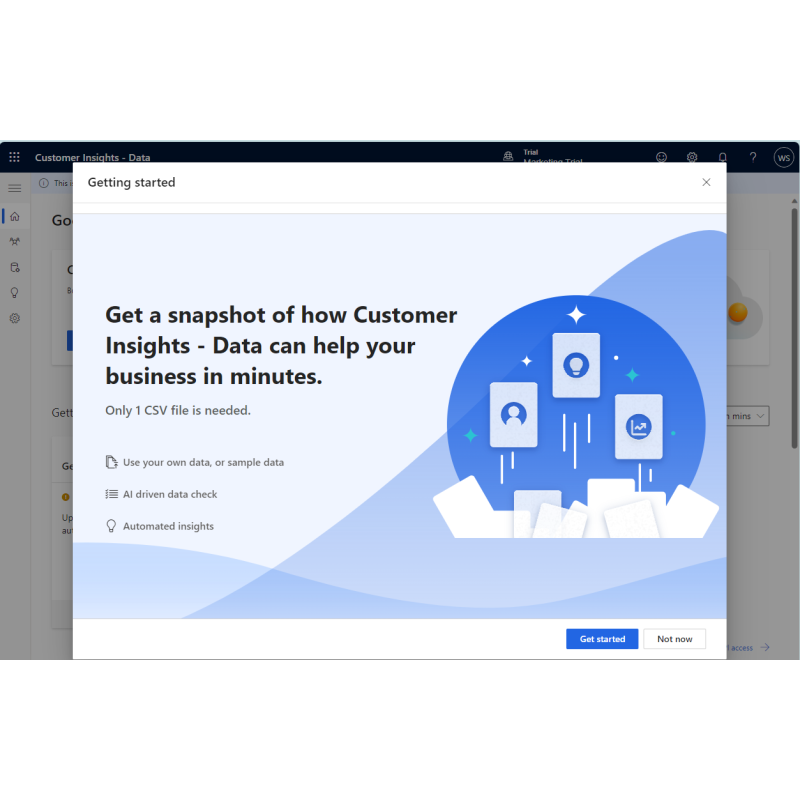800x800 pixels.
Task: Dismiss dialog with Not now
Action: 674,639
